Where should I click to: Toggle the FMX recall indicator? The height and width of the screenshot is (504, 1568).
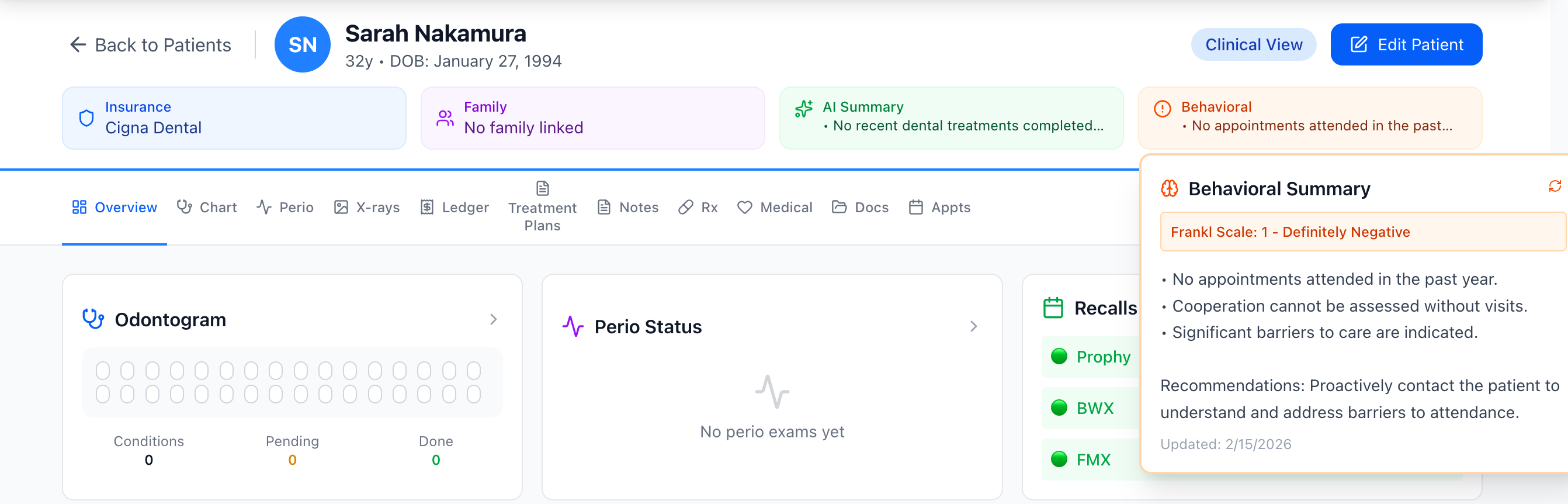point(1059,460)
